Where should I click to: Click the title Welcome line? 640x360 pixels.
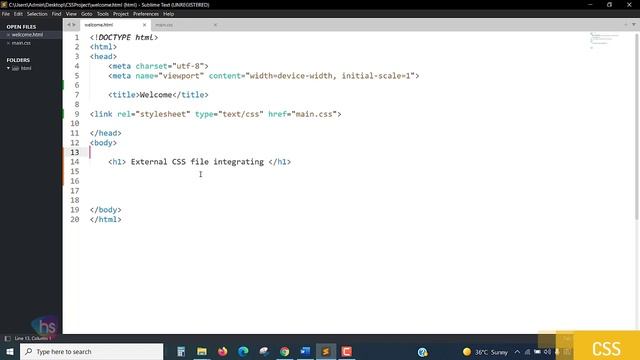[158, 95]
